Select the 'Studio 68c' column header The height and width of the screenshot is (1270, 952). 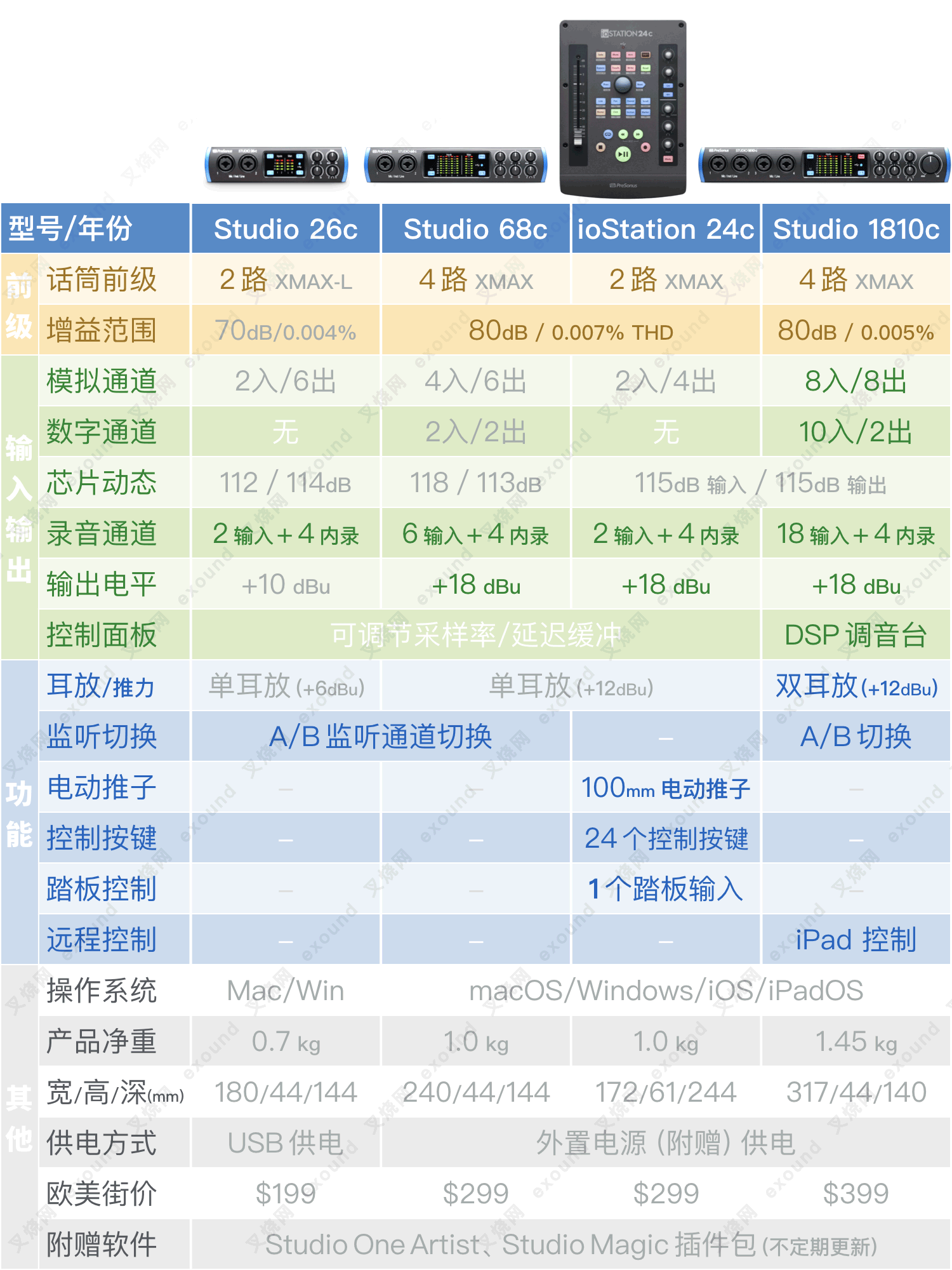coord(475,229)
